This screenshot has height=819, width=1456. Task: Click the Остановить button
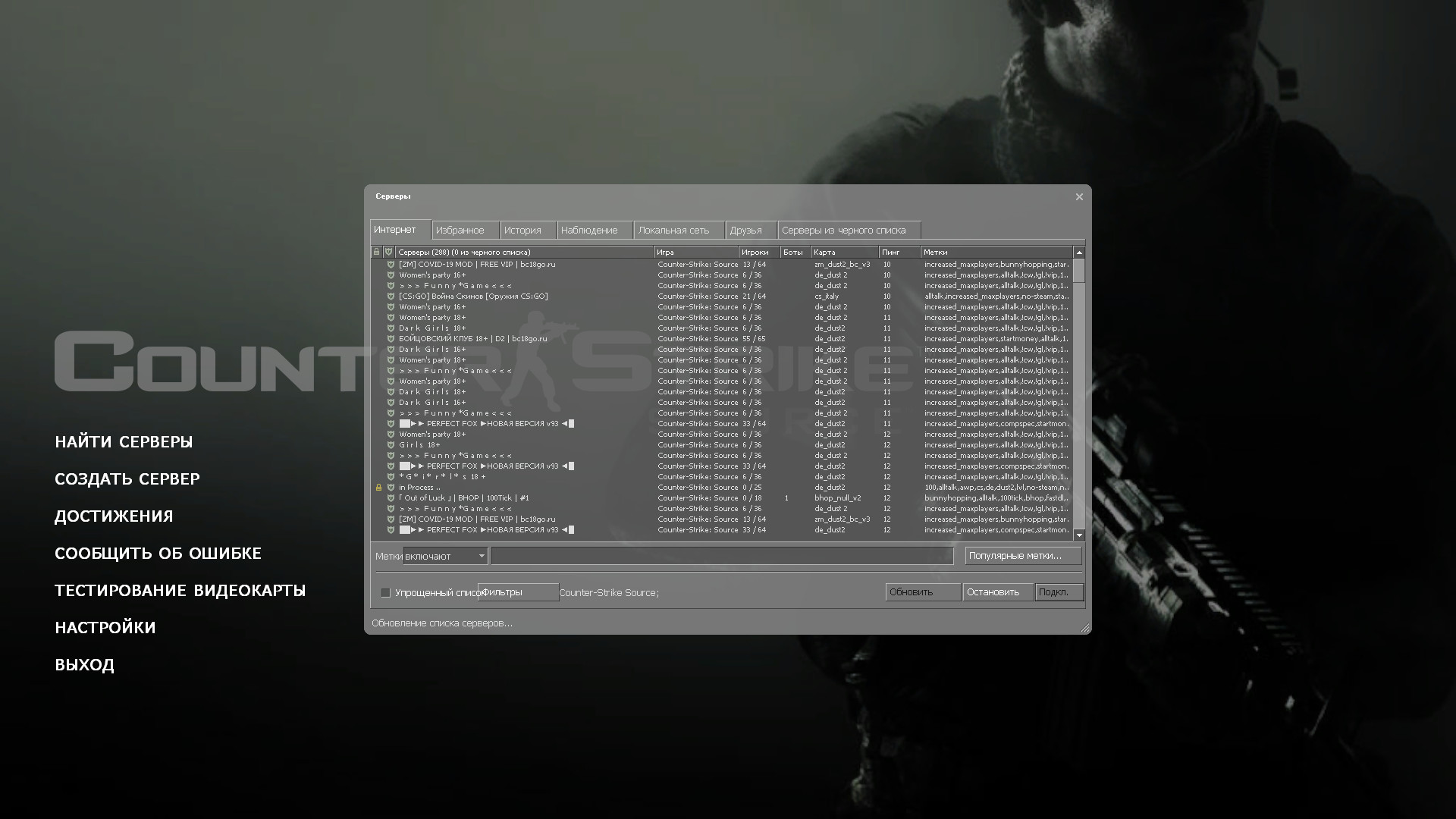998,592
